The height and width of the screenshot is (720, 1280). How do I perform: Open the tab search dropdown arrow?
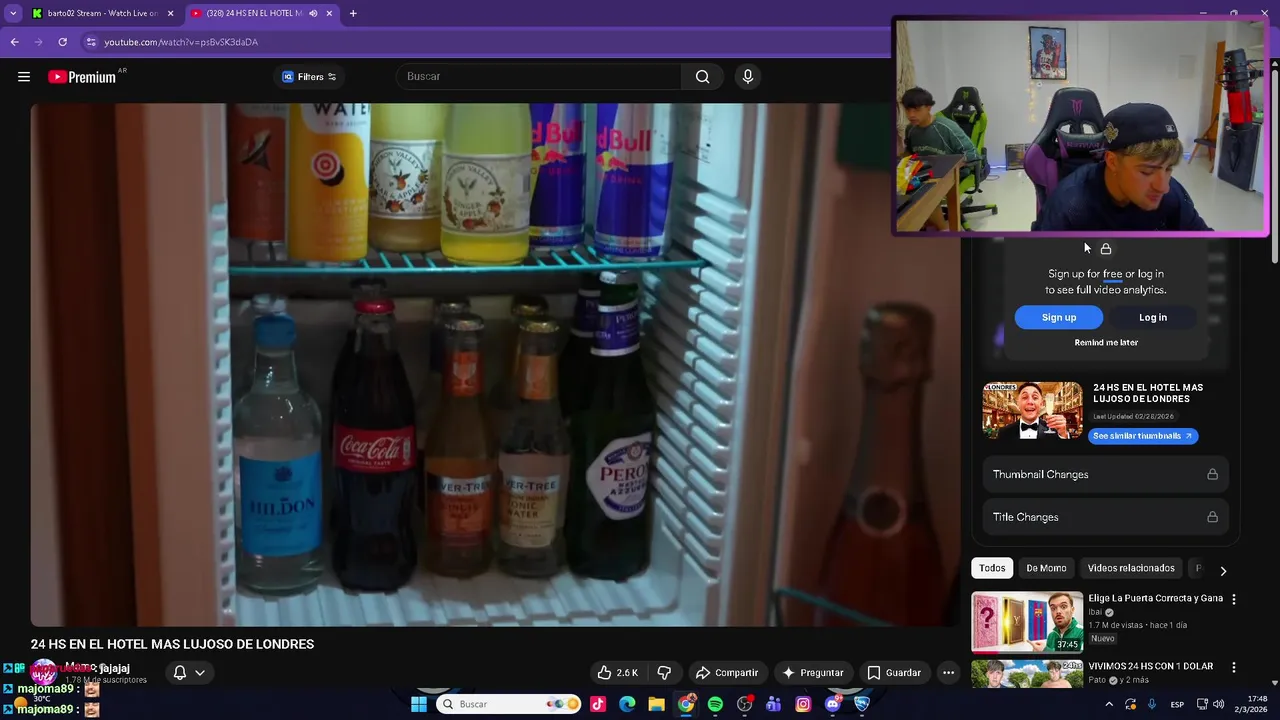pos(13,13)
